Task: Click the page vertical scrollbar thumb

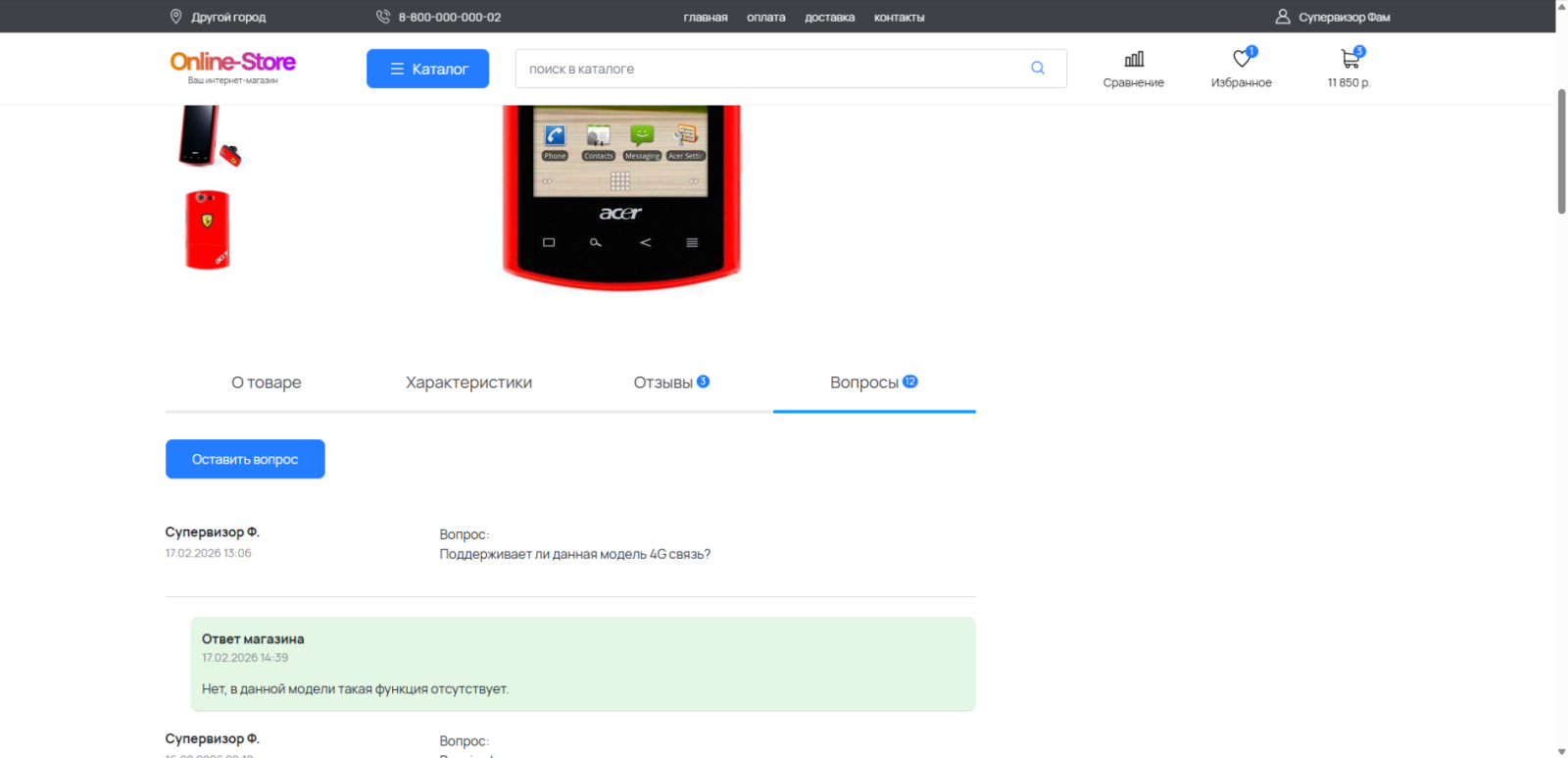Action: tap(1561, 151)
